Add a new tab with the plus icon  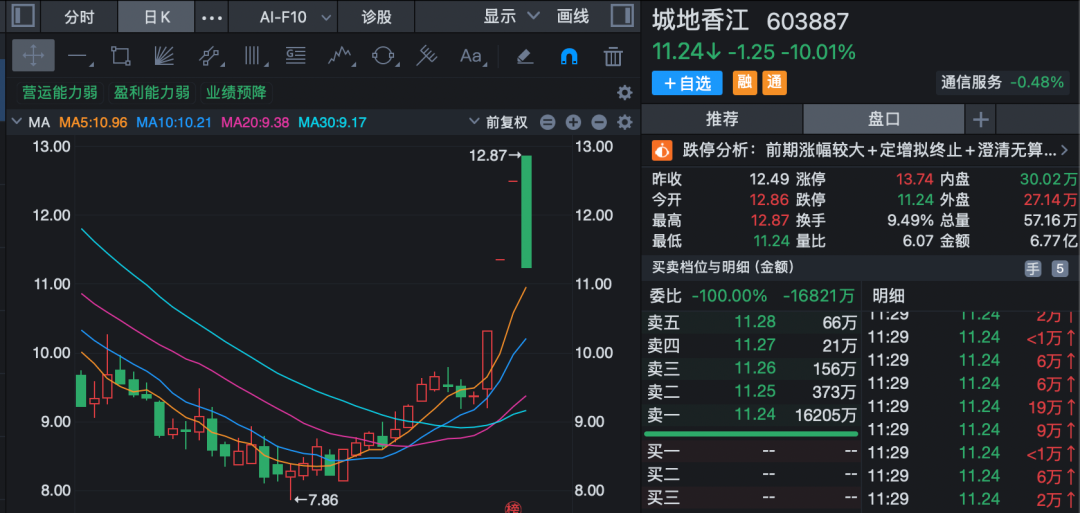(980, 120)
